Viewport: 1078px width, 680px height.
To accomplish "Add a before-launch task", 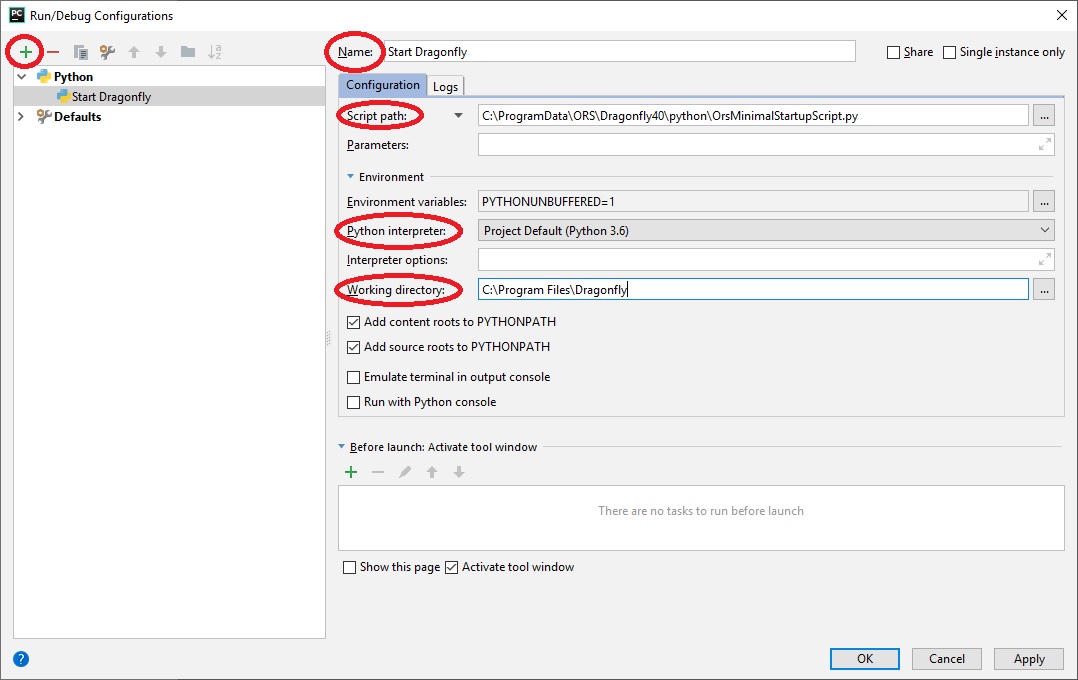I will [351, 471].
